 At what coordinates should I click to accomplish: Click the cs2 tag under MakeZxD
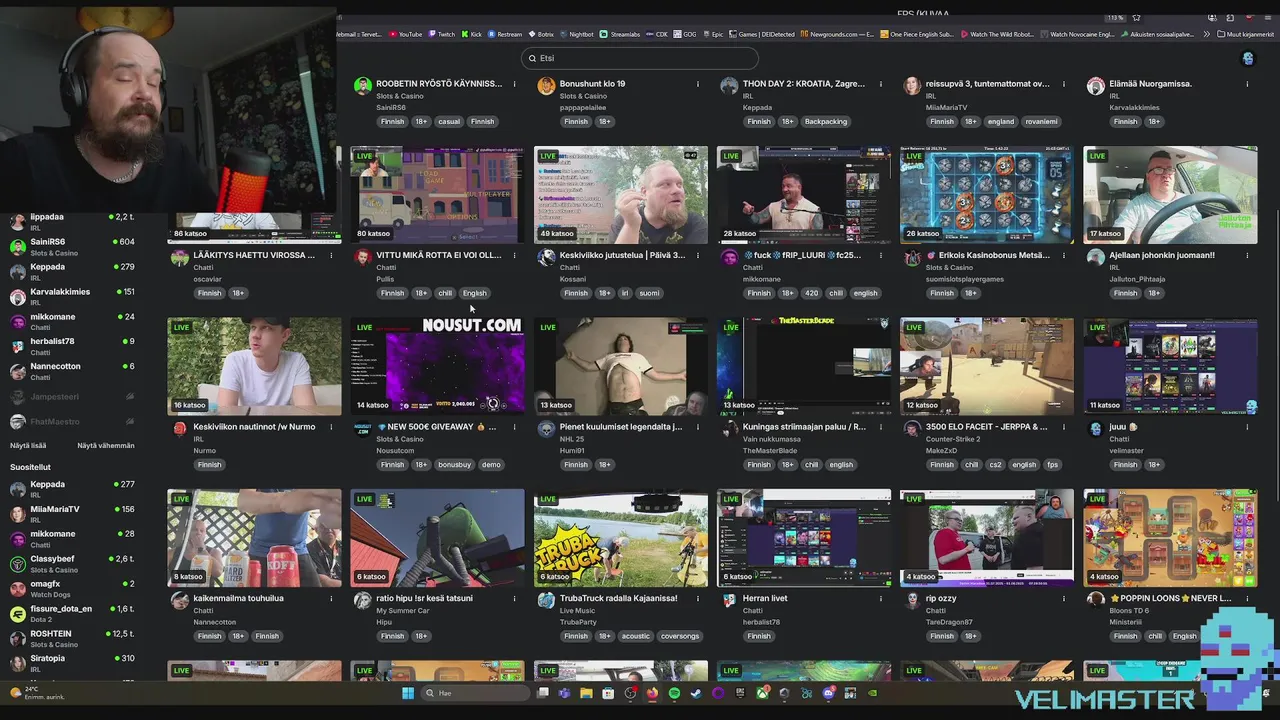point(995,465)
